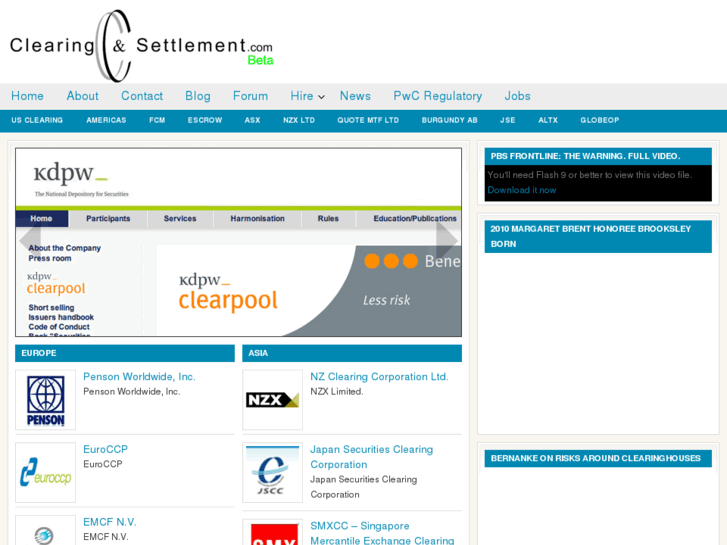Viewport: 727px width, 545px height.
Task: Click the EUROPE section header
Action: [x=125, y=353]
